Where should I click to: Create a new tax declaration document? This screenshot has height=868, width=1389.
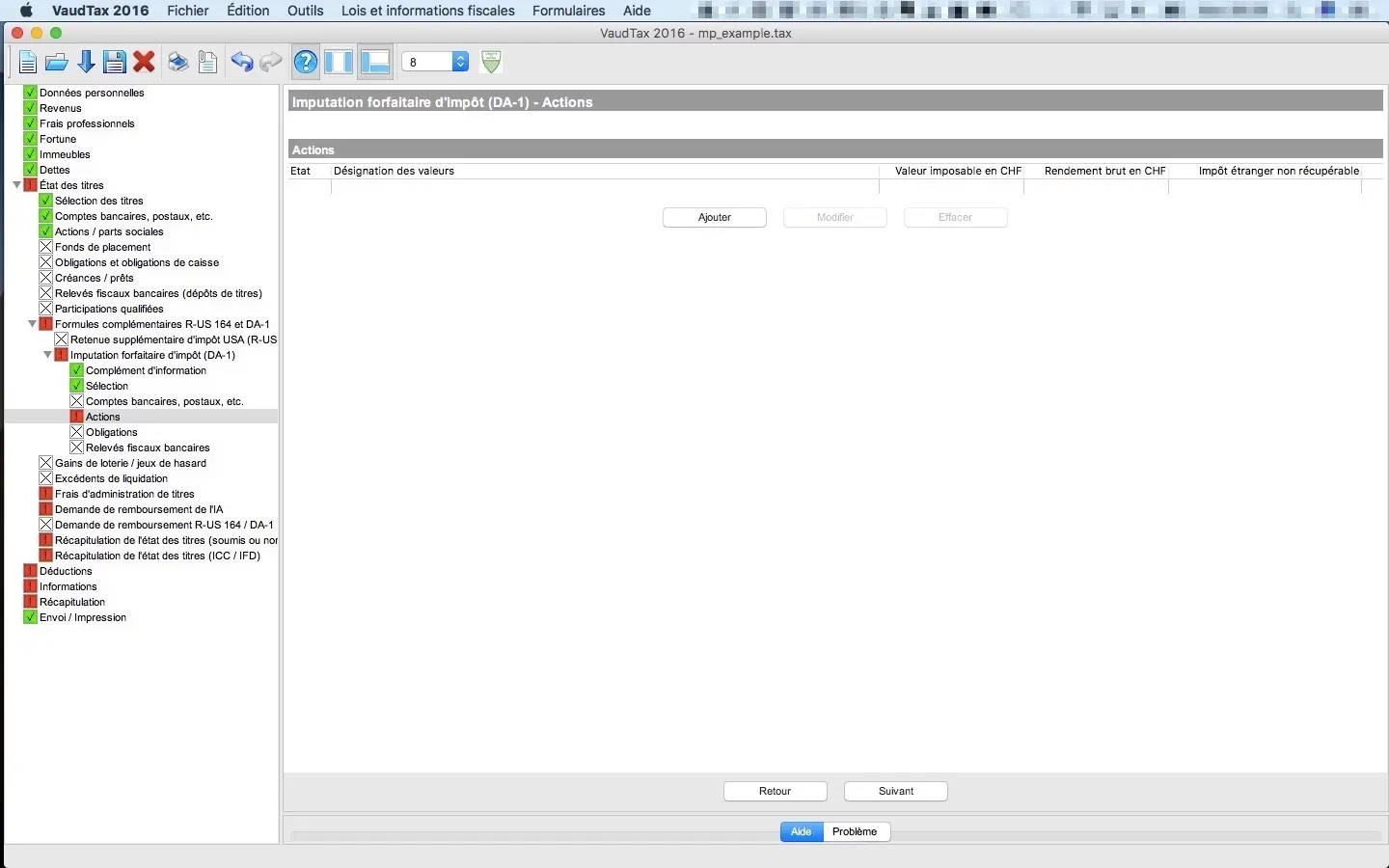(x=27, y=63)
